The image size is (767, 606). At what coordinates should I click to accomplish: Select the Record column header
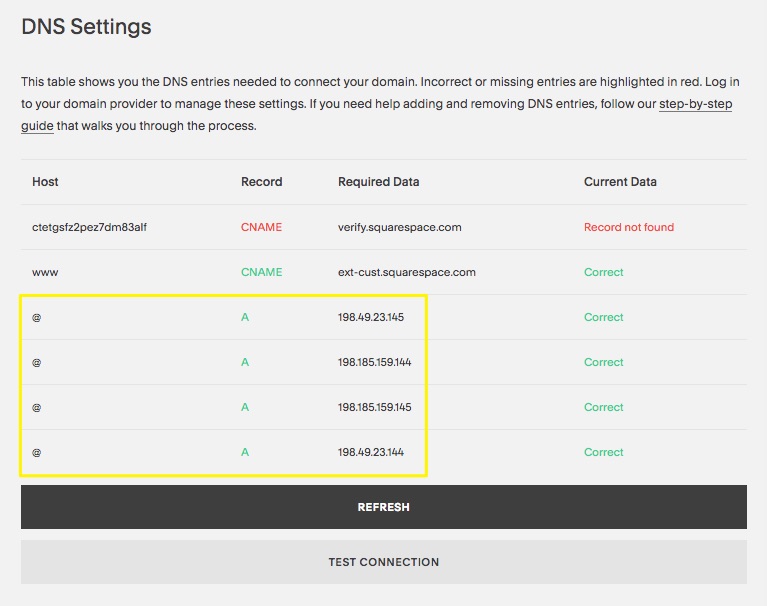pos(261,182)
